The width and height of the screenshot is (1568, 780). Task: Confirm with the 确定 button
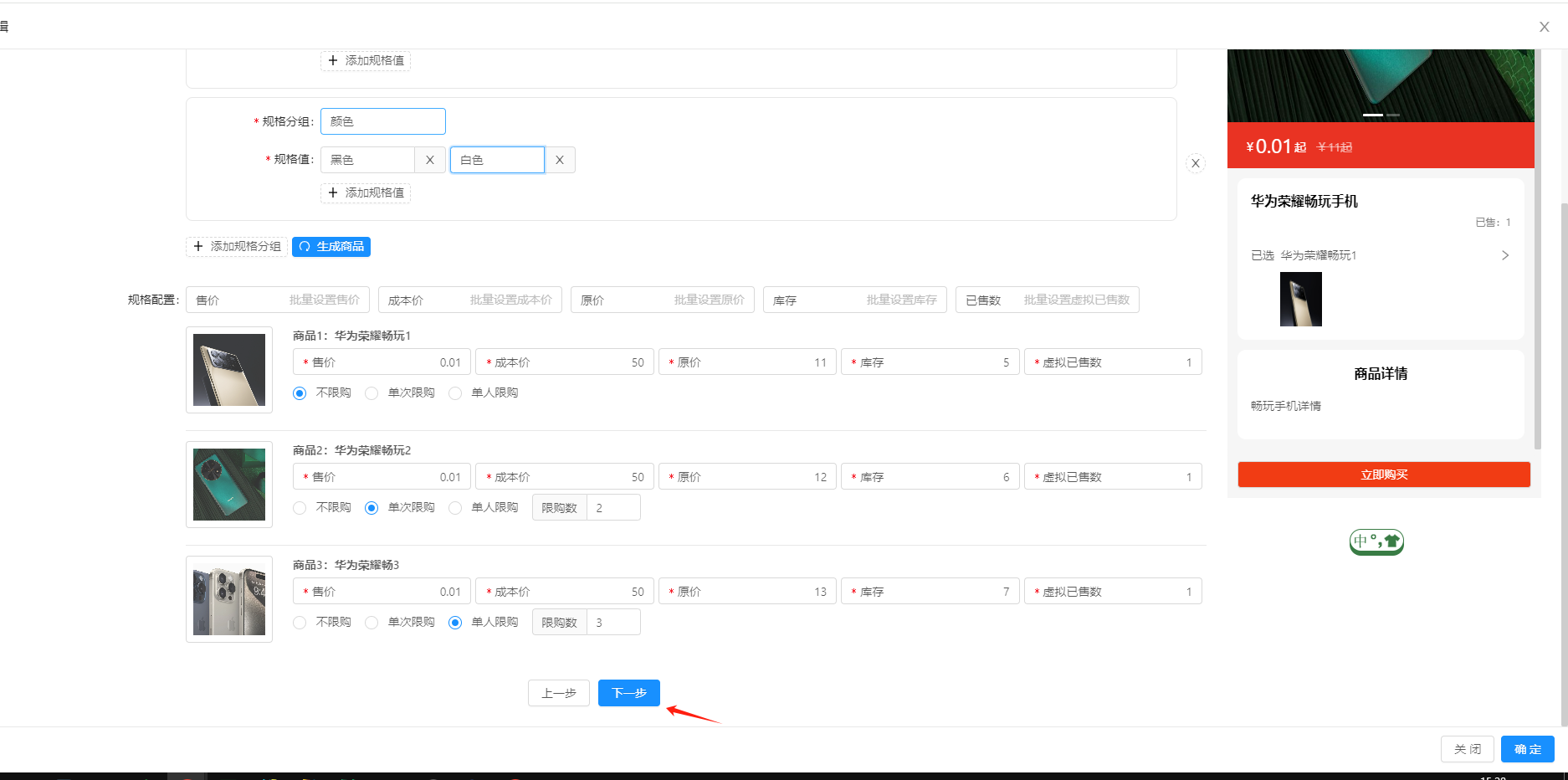point(1528,749)
